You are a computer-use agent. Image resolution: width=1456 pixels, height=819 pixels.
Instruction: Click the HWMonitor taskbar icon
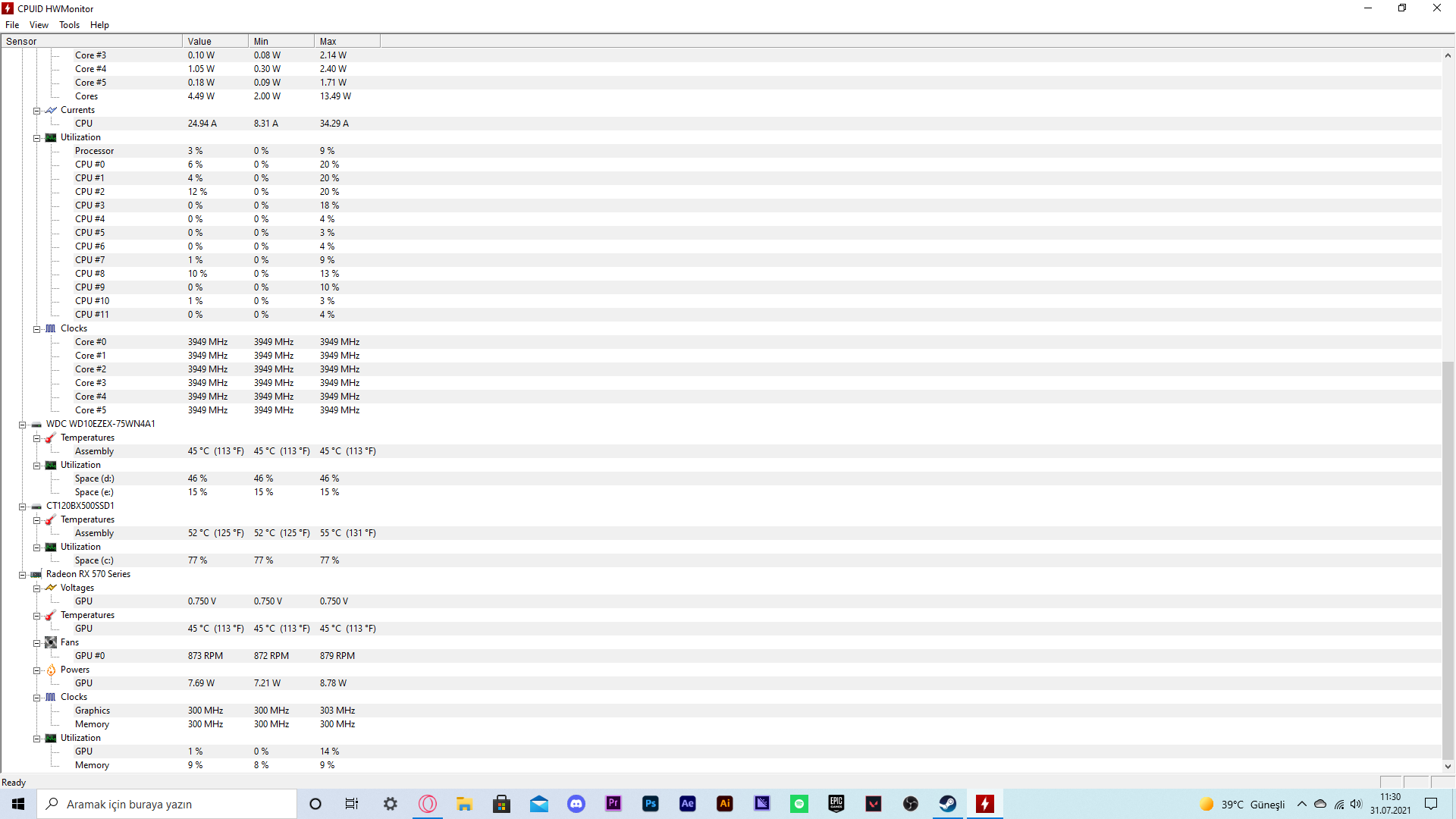coord(985,804)
